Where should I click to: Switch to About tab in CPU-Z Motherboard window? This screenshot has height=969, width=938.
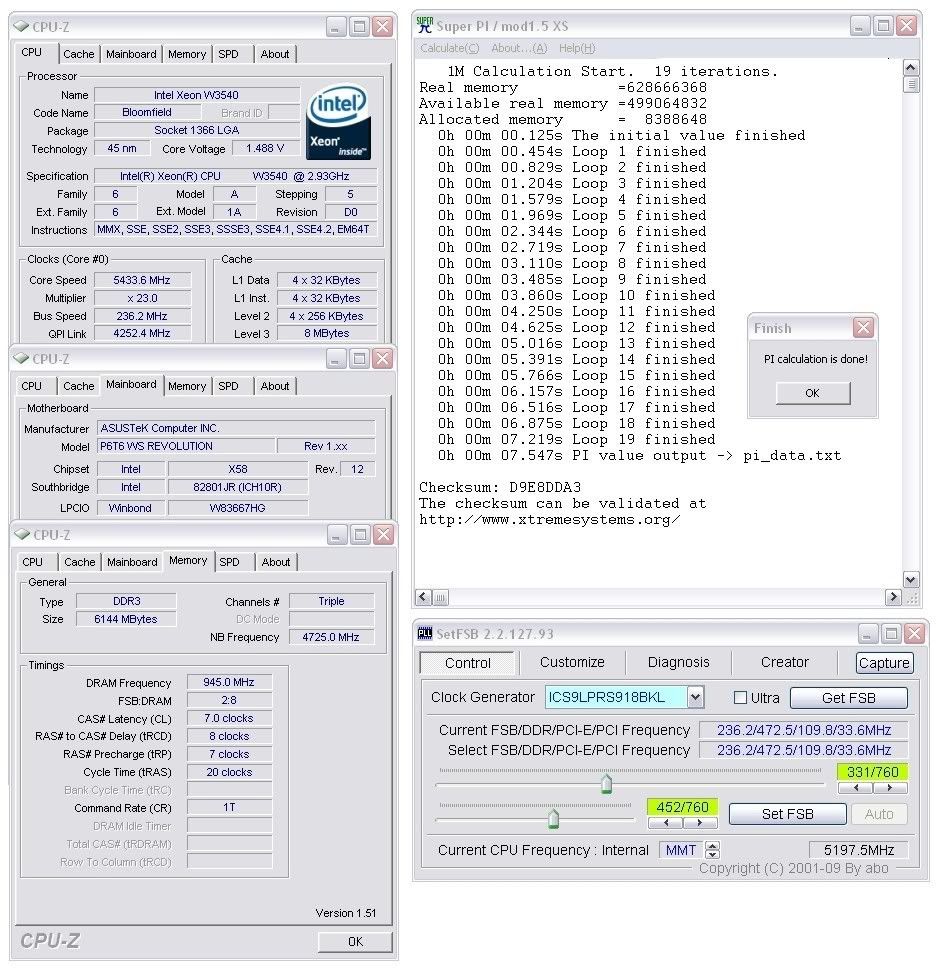point(274,386)
